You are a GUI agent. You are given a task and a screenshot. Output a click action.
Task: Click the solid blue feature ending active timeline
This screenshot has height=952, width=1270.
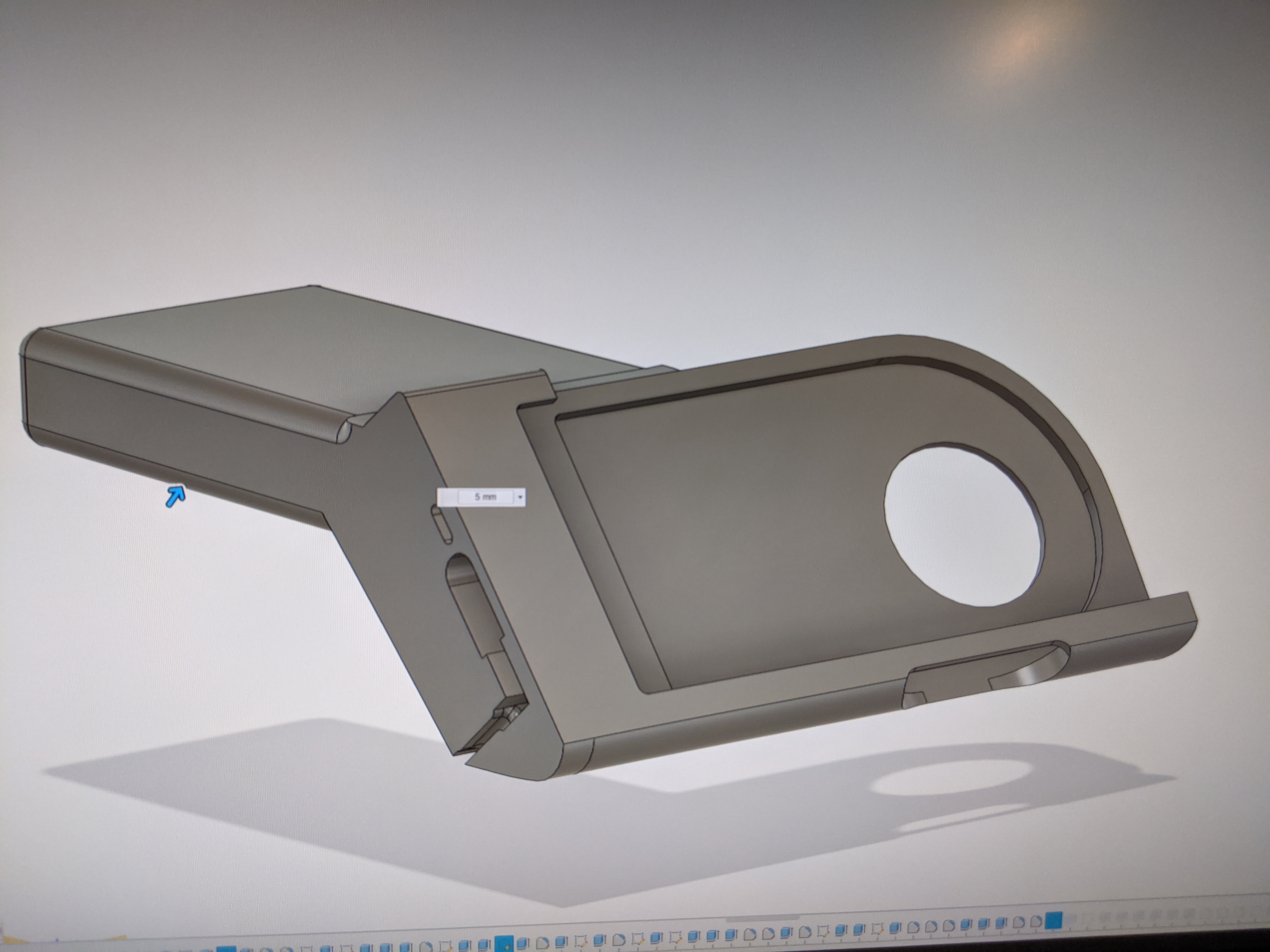(x=1054, y=921)
